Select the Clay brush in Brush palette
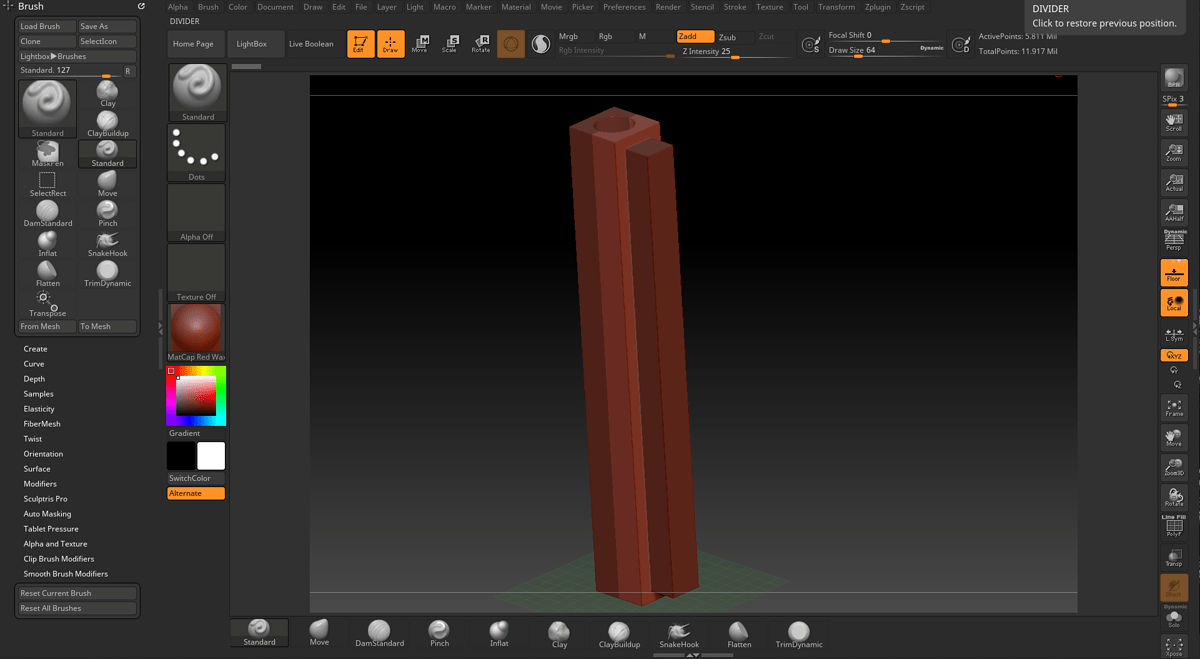Image resolution: width=1200 pixels, height=659 pixels. (107, 93)
